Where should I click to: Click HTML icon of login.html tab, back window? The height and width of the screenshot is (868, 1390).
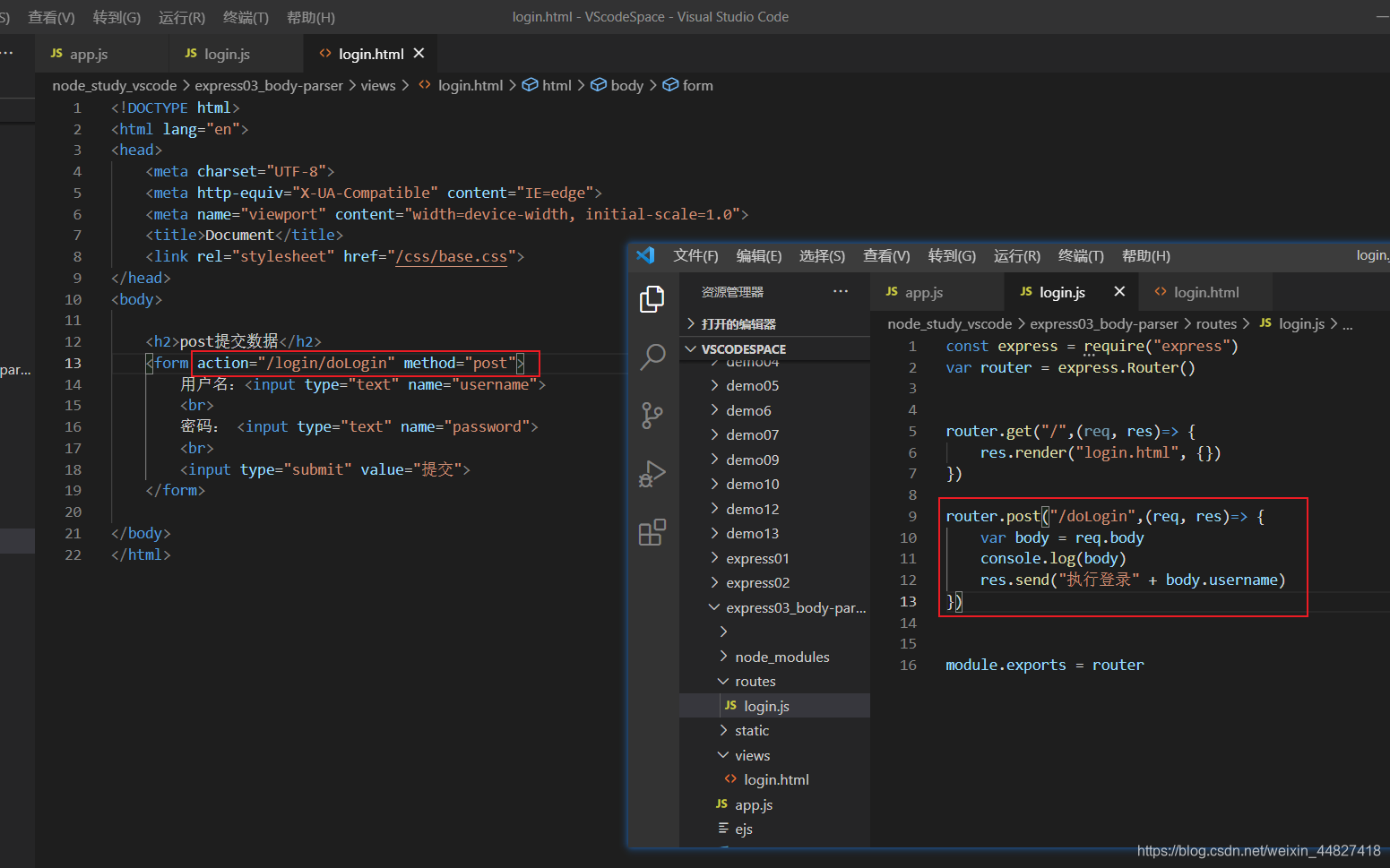325,54
